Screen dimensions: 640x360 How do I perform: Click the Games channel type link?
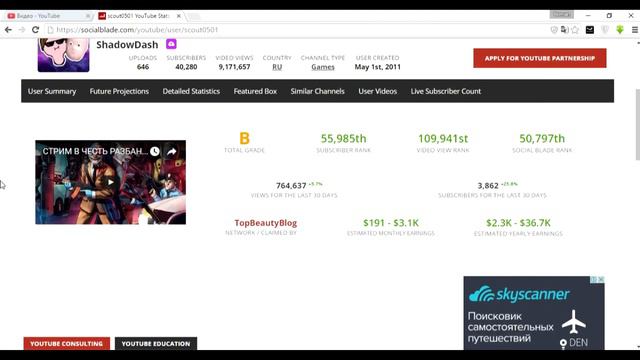(x=323, y=67)
